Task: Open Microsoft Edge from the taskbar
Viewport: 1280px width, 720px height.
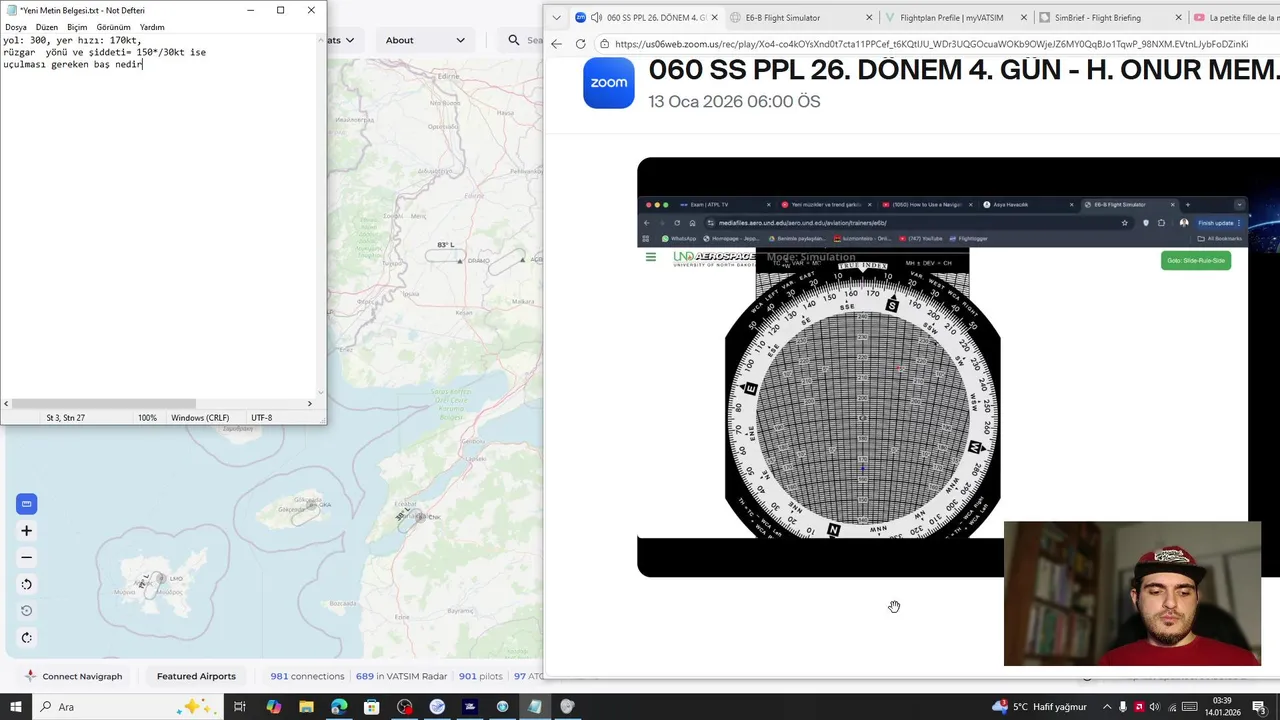Action: click(x=339, y=707)
